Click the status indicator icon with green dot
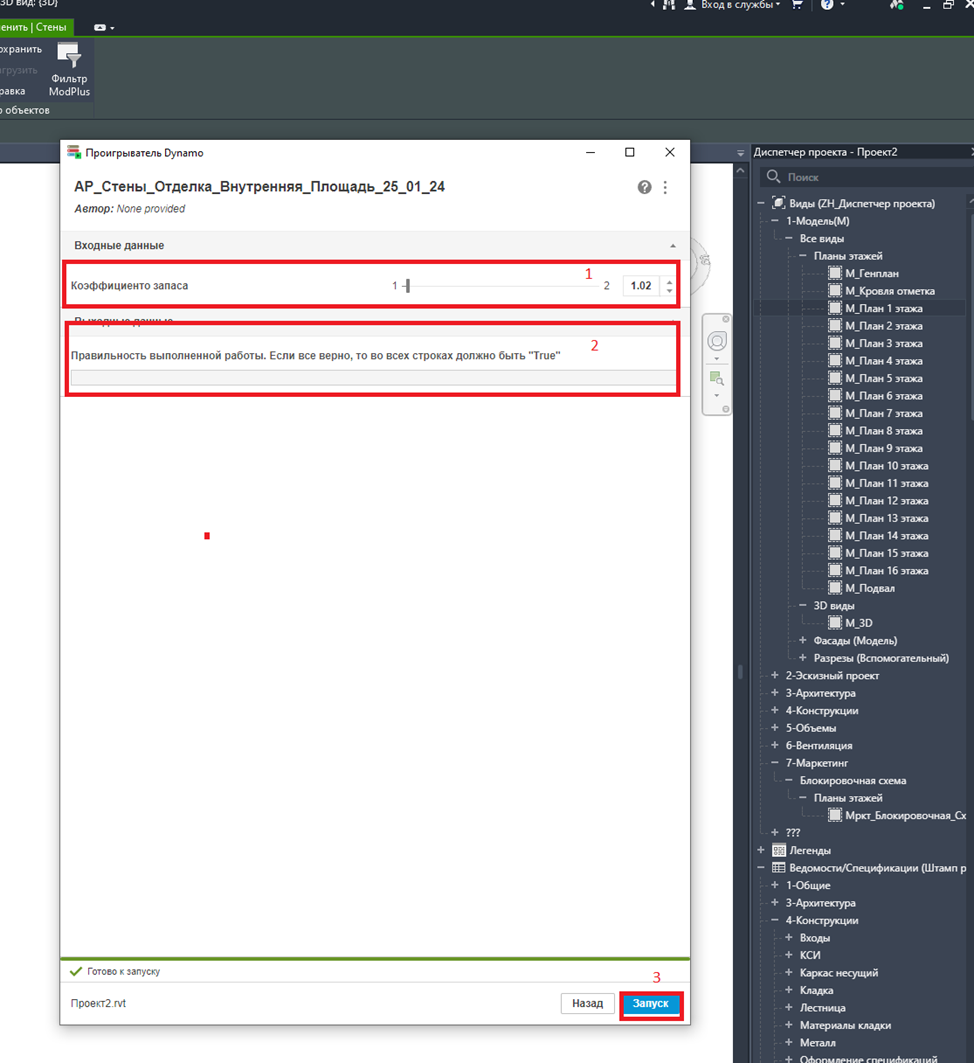The height and width of the screenshot is (1063, 974). [x=897, y=5]
